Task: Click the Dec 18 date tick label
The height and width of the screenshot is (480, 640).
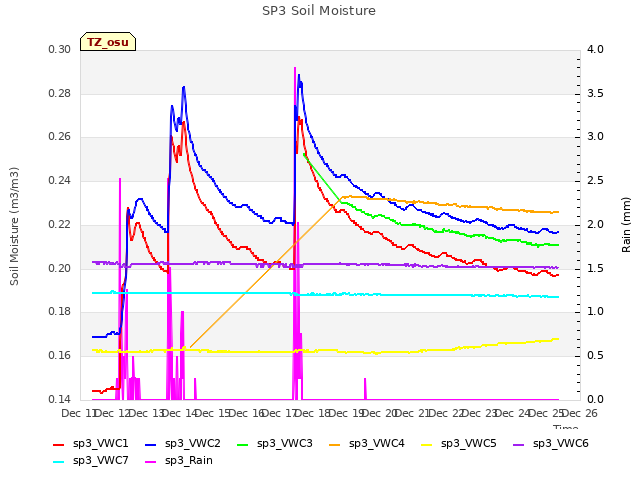Action: point(314,413)
